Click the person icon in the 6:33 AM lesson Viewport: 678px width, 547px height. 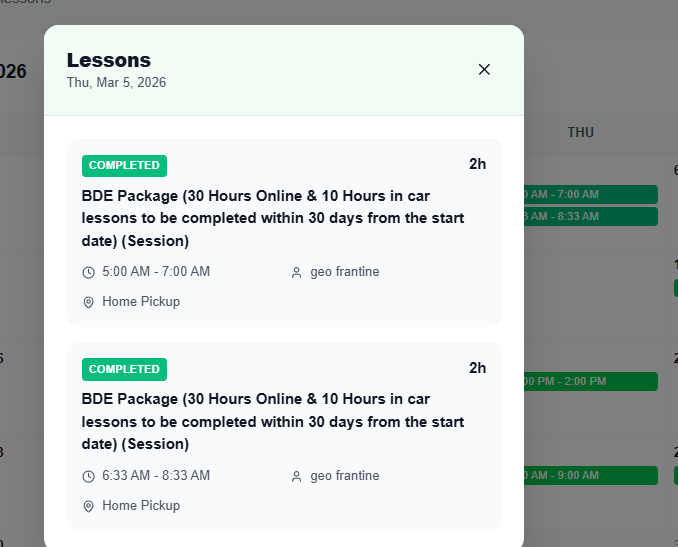coord(296,476)
